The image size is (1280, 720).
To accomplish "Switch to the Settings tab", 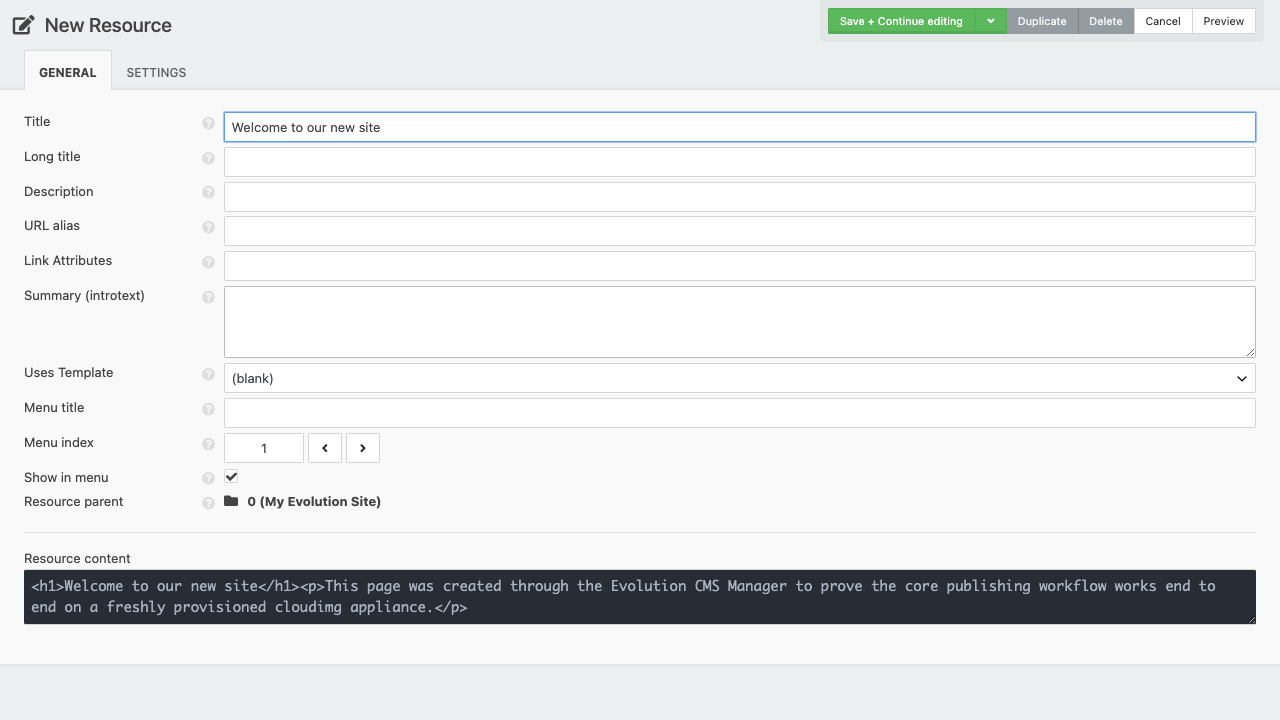I will (156, 72).
